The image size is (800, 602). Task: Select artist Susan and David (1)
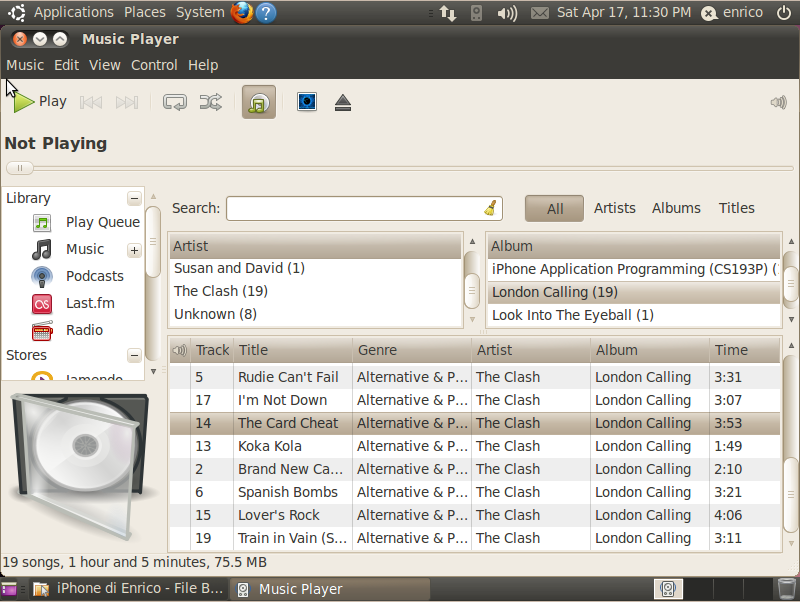316,268
